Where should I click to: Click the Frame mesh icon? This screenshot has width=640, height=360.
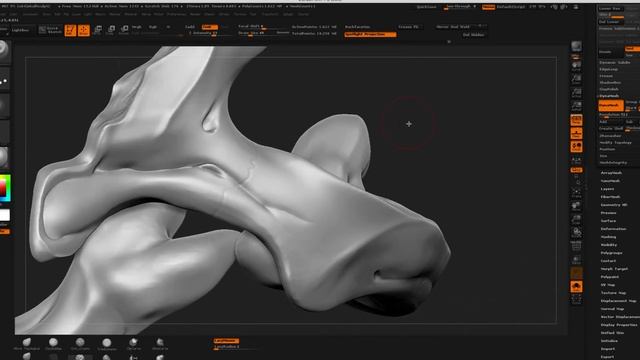576,193
